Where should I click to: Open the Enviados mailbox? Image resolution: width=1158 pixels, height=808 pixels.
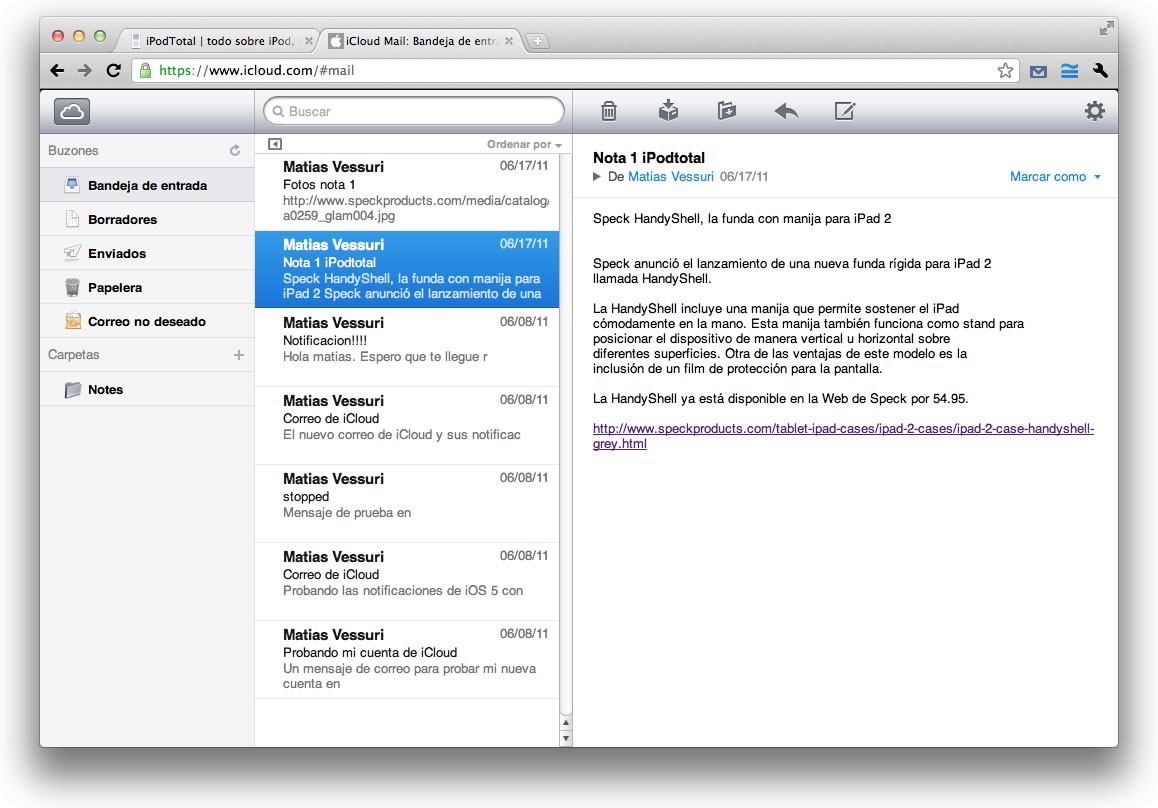click(x=147, y=253)
